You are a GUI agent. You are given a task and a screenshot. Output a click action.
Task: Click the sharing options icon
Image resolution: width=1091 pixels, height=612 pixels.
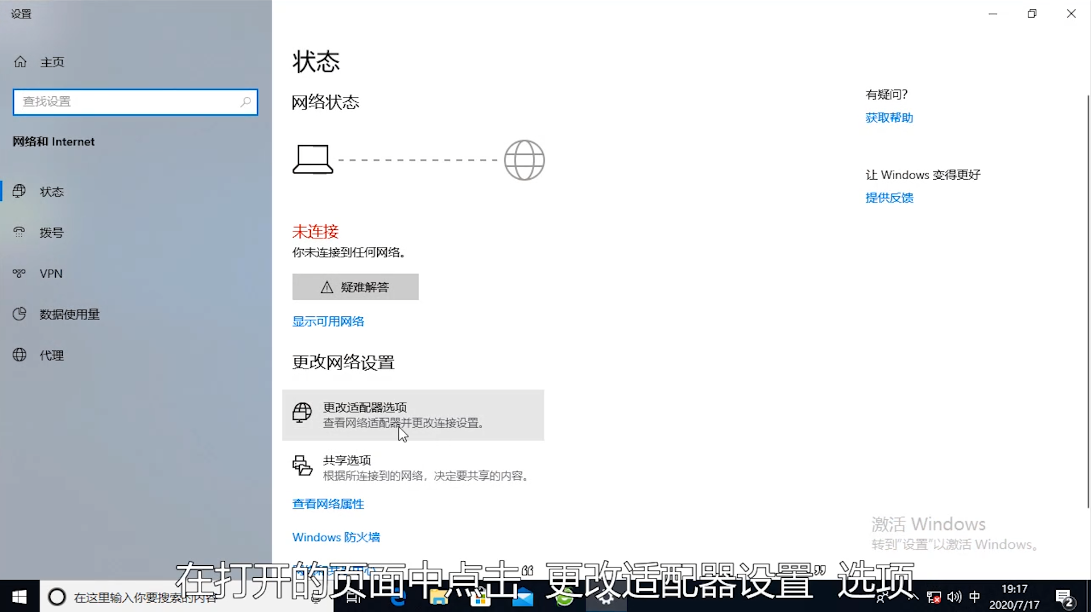click(x=302, y=466)
